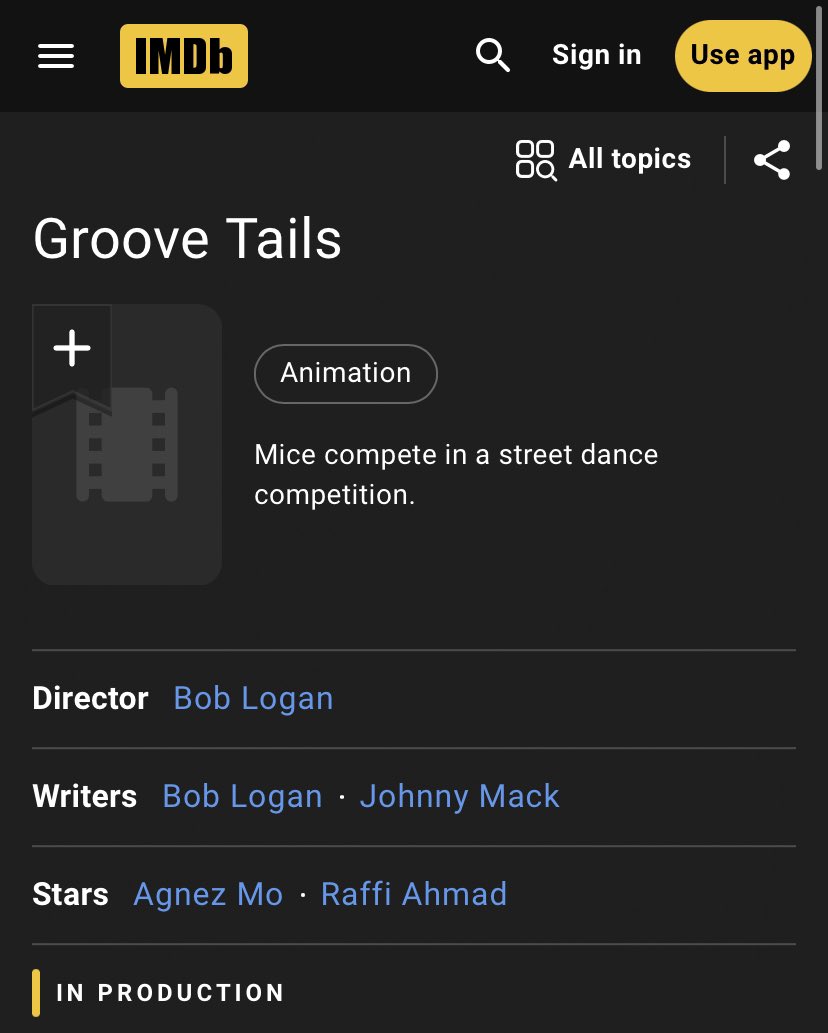Viewport: 828px width, 1033px height.
Task: Click the Director label
Action: 90,698
